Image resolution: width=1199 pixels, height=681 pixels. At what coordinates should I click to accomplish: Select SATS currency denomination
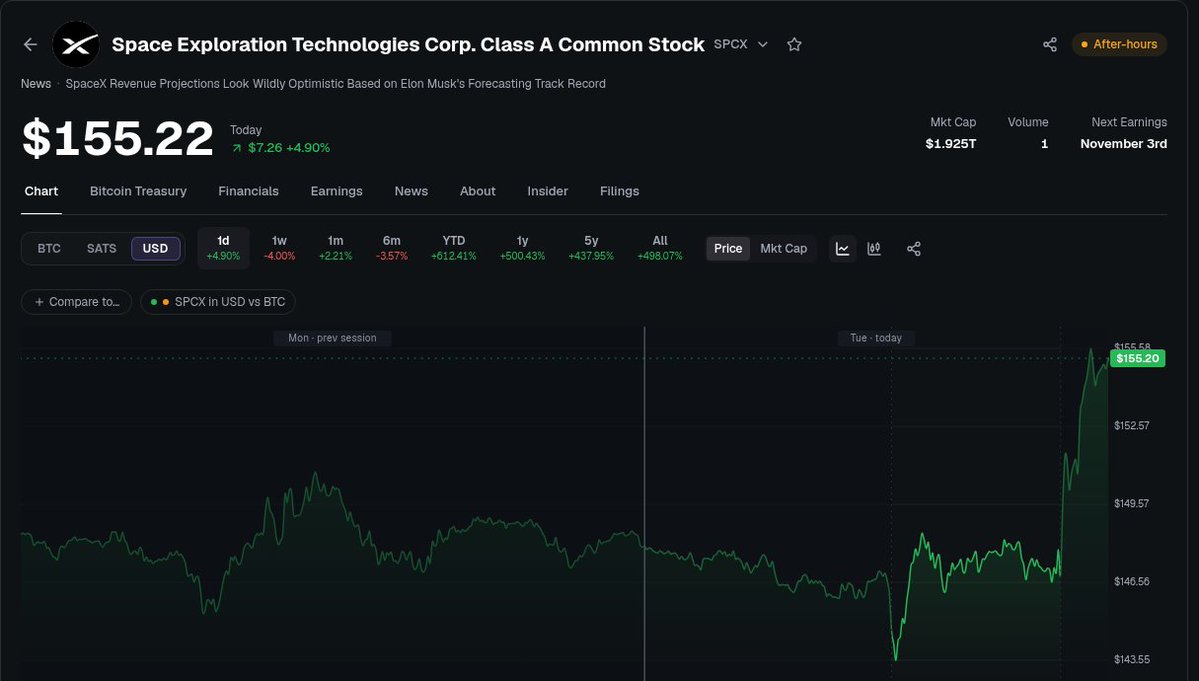tap(102, 248)
